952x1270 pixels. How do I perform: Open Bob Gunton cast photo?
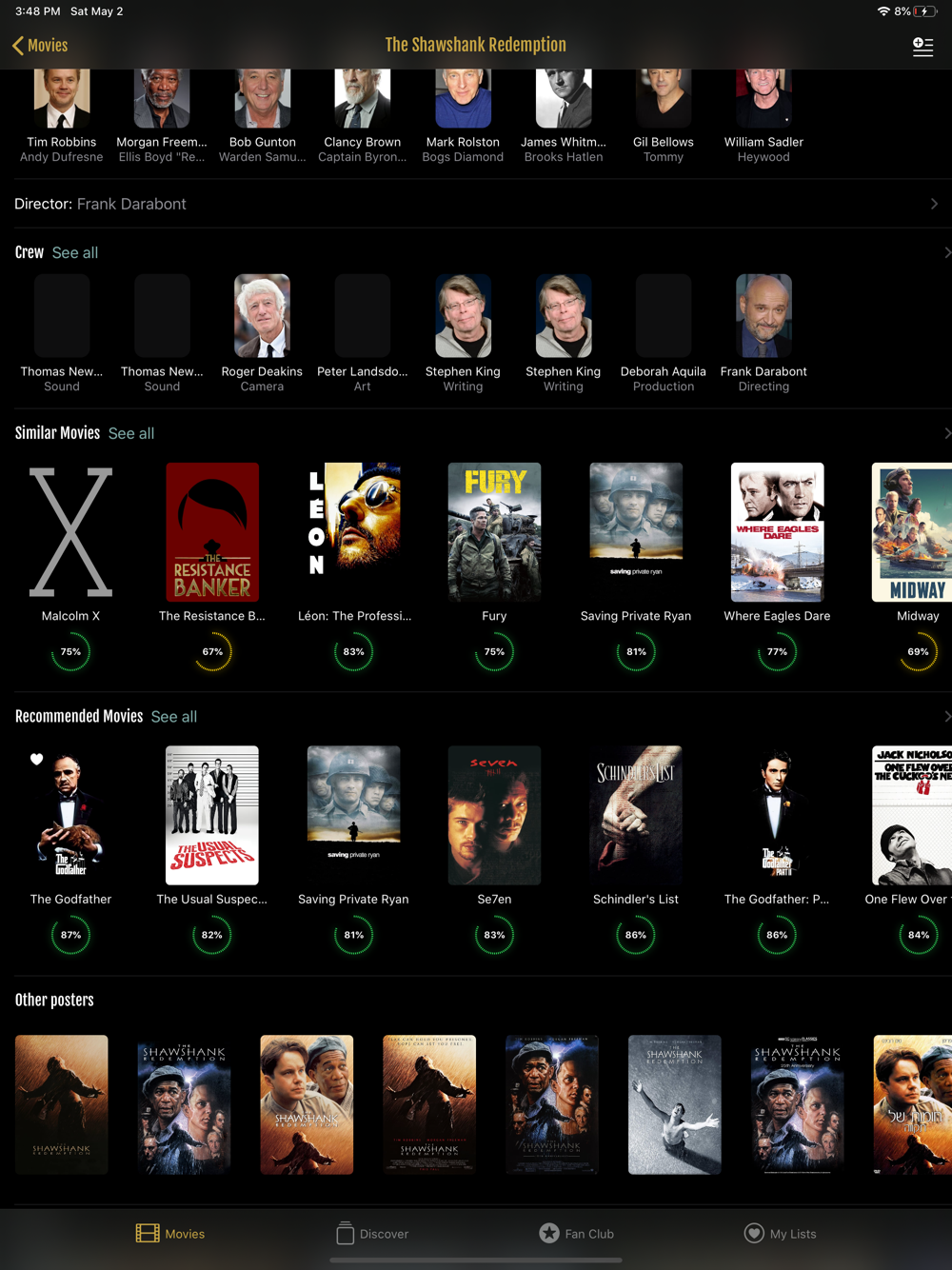[x=262, y=98]
